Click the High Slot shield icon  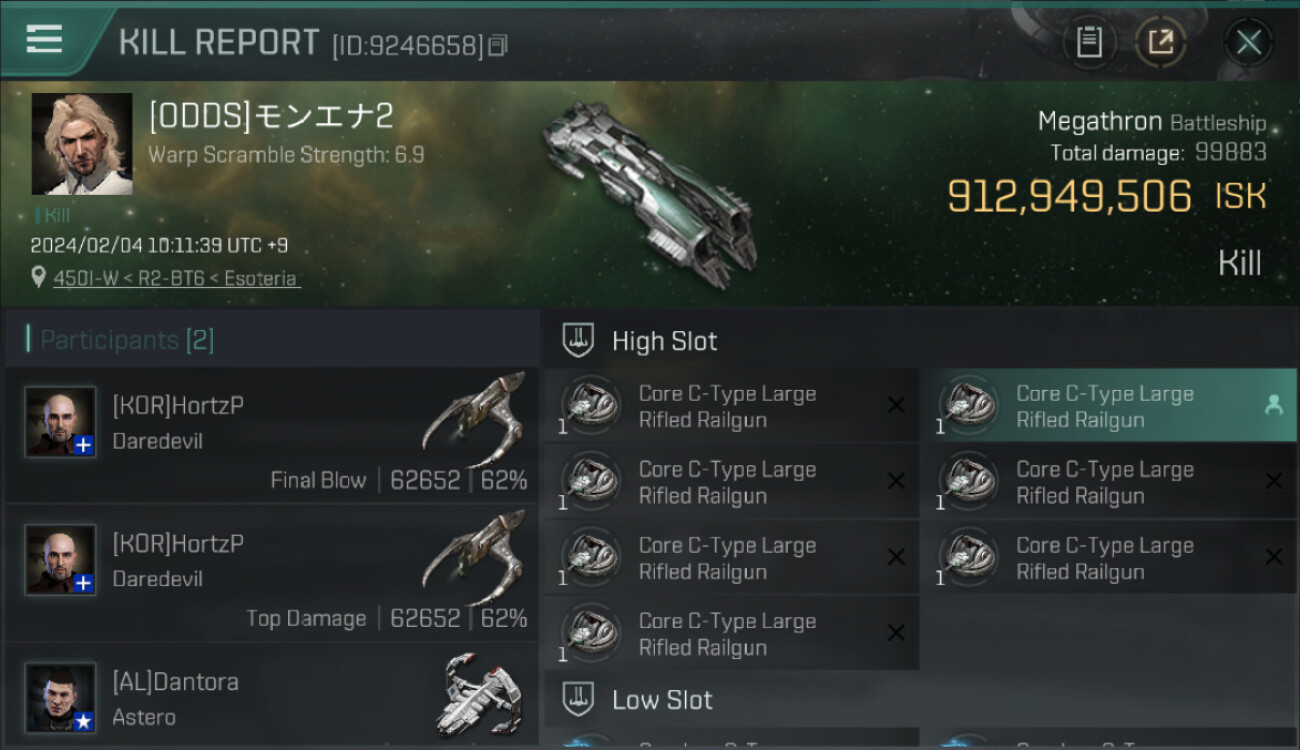[578, 340]
